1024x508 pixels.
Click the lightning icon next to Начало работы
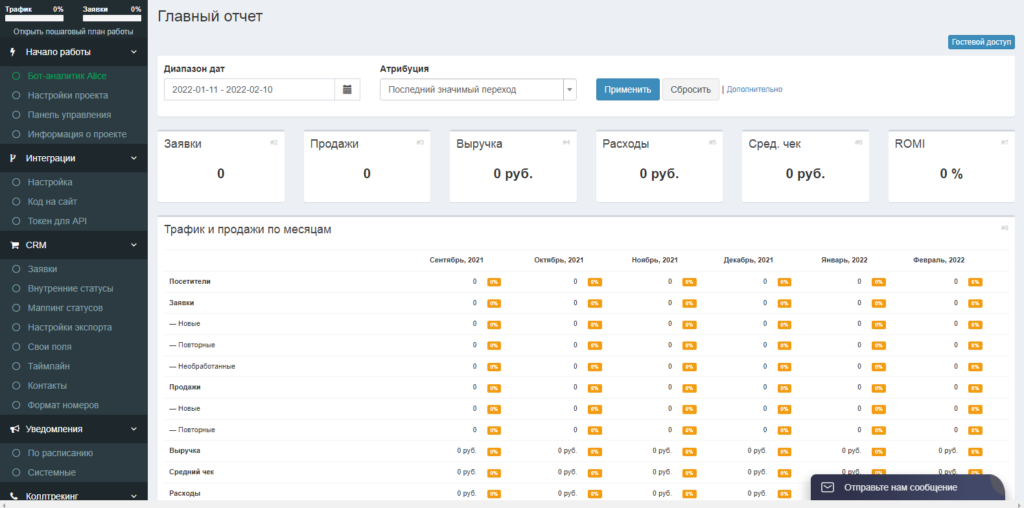(x=13, y=51)
